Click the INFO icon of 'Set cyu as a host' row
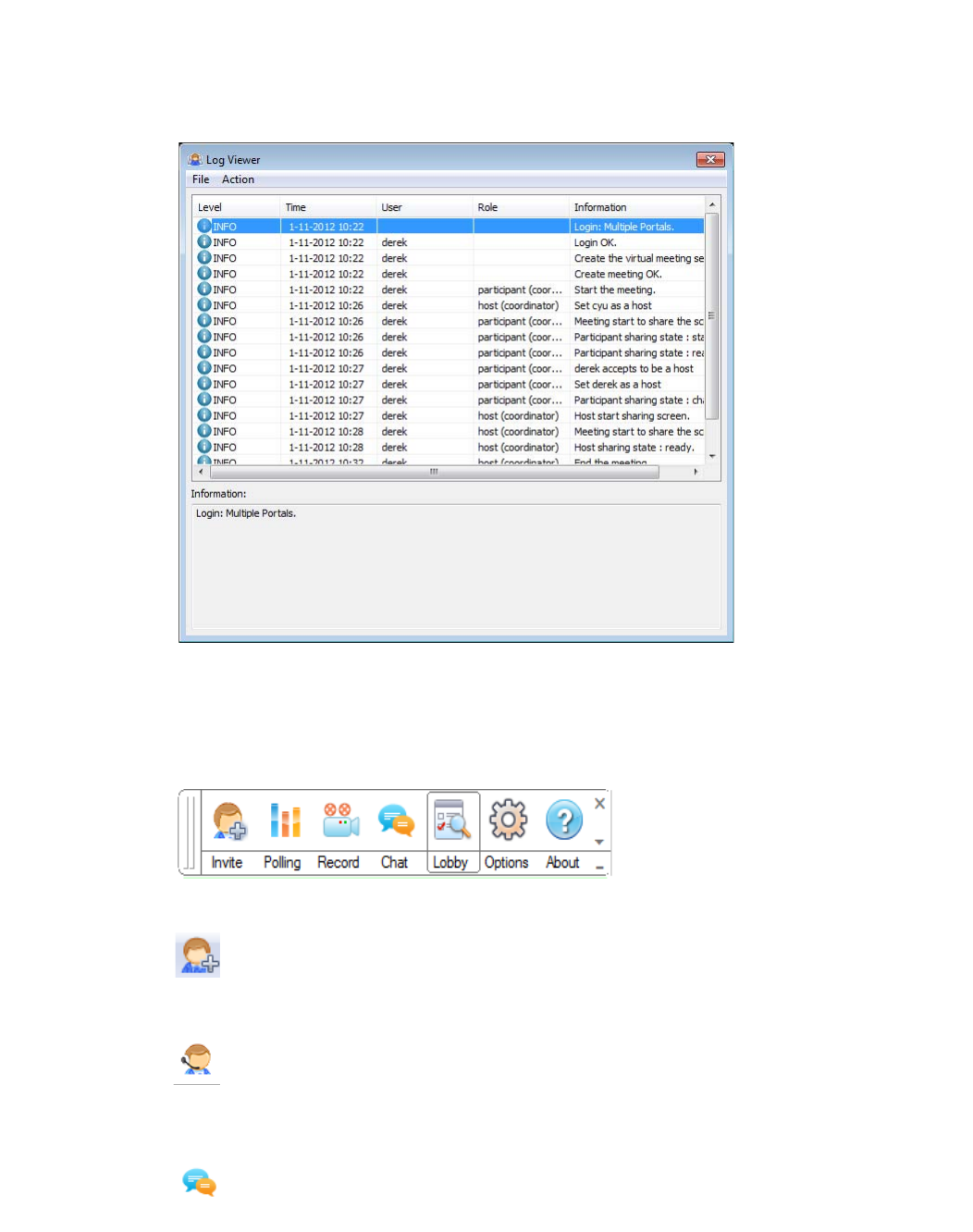 pos(204,304)
